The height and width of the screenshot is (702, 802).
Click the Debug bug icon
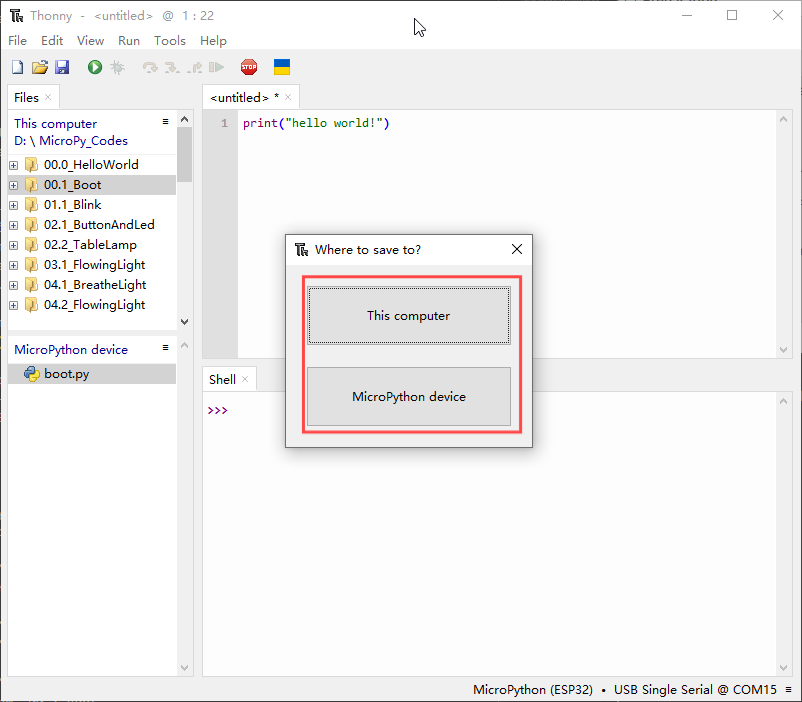pyautogui.click(x=118, y=67)
